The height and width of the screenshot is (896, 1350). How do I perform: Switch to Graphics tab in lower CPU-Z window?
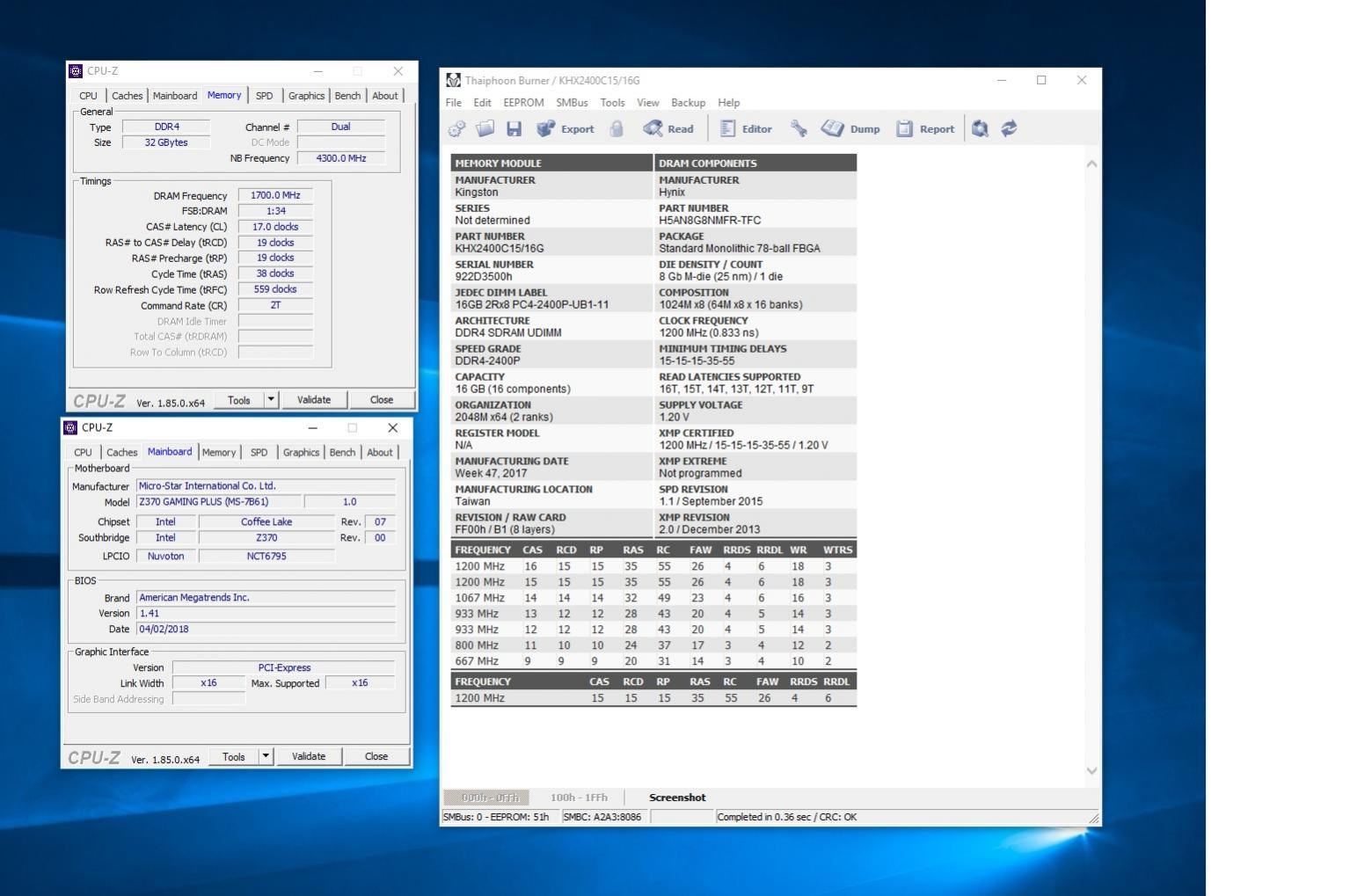(302, 453)
